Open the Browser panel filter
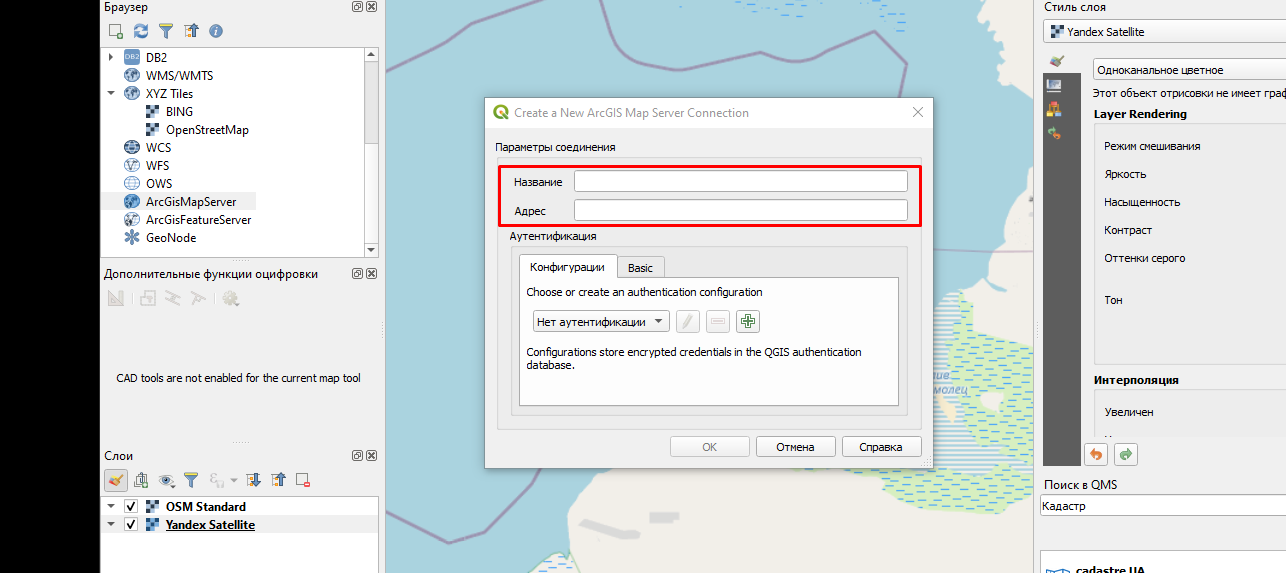Image resolution: width=1286 pixels, height=573 pixels. coord(166,31)
